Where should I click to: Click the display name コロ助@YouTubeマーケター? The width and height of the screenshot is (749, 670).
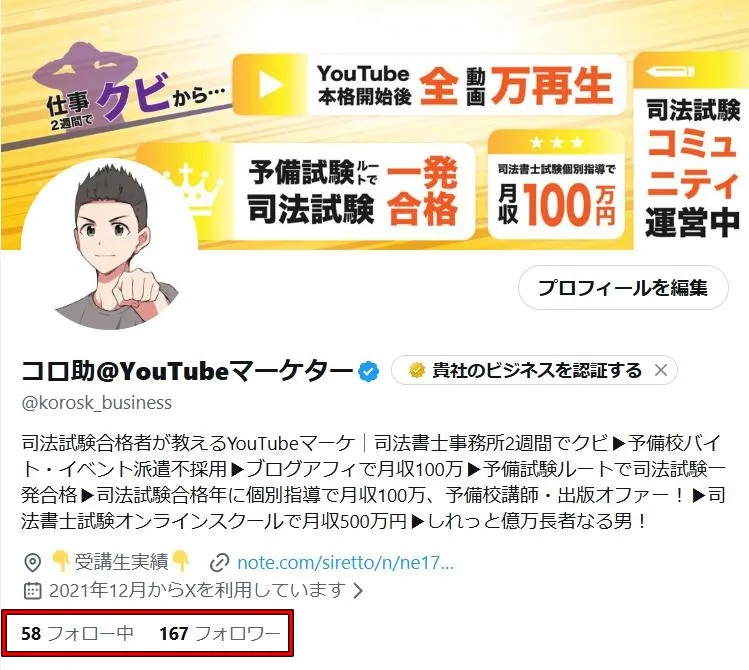[x=187, y=371]
